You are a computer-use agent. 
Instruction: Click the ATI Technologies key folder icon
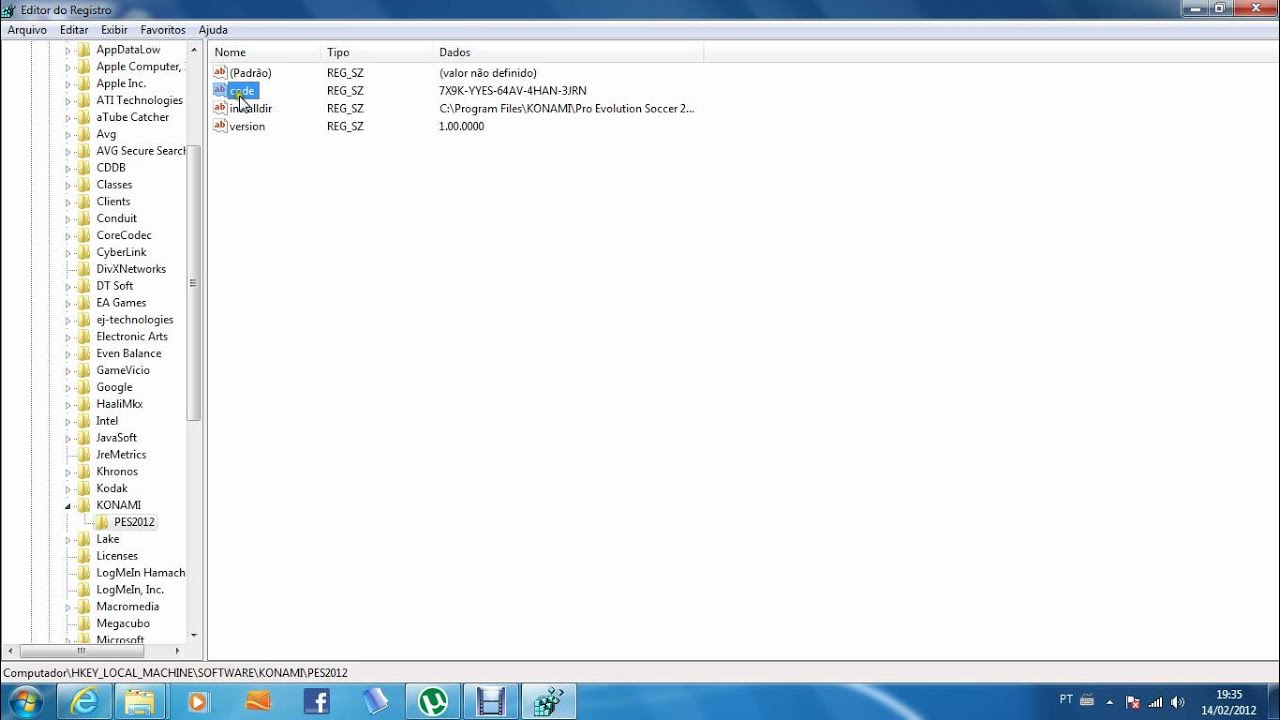[x=84, y=101]
